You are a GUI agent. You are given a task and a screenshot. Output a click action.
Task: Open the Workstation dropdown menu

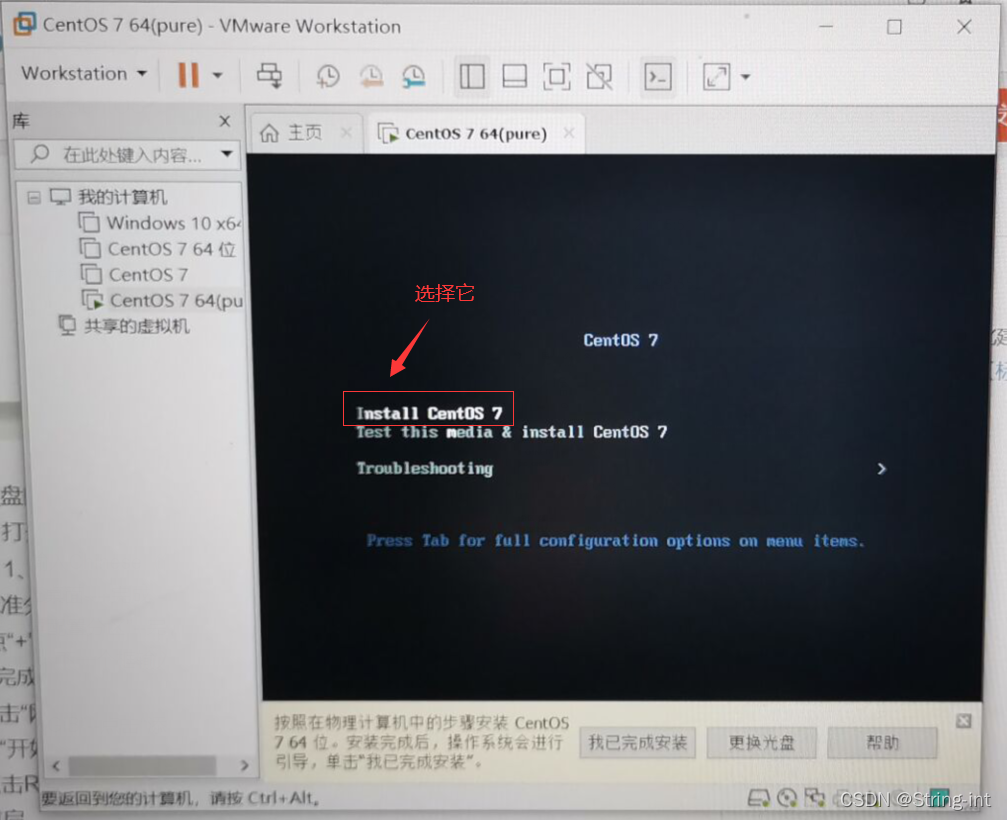click(x=84, y=74)
